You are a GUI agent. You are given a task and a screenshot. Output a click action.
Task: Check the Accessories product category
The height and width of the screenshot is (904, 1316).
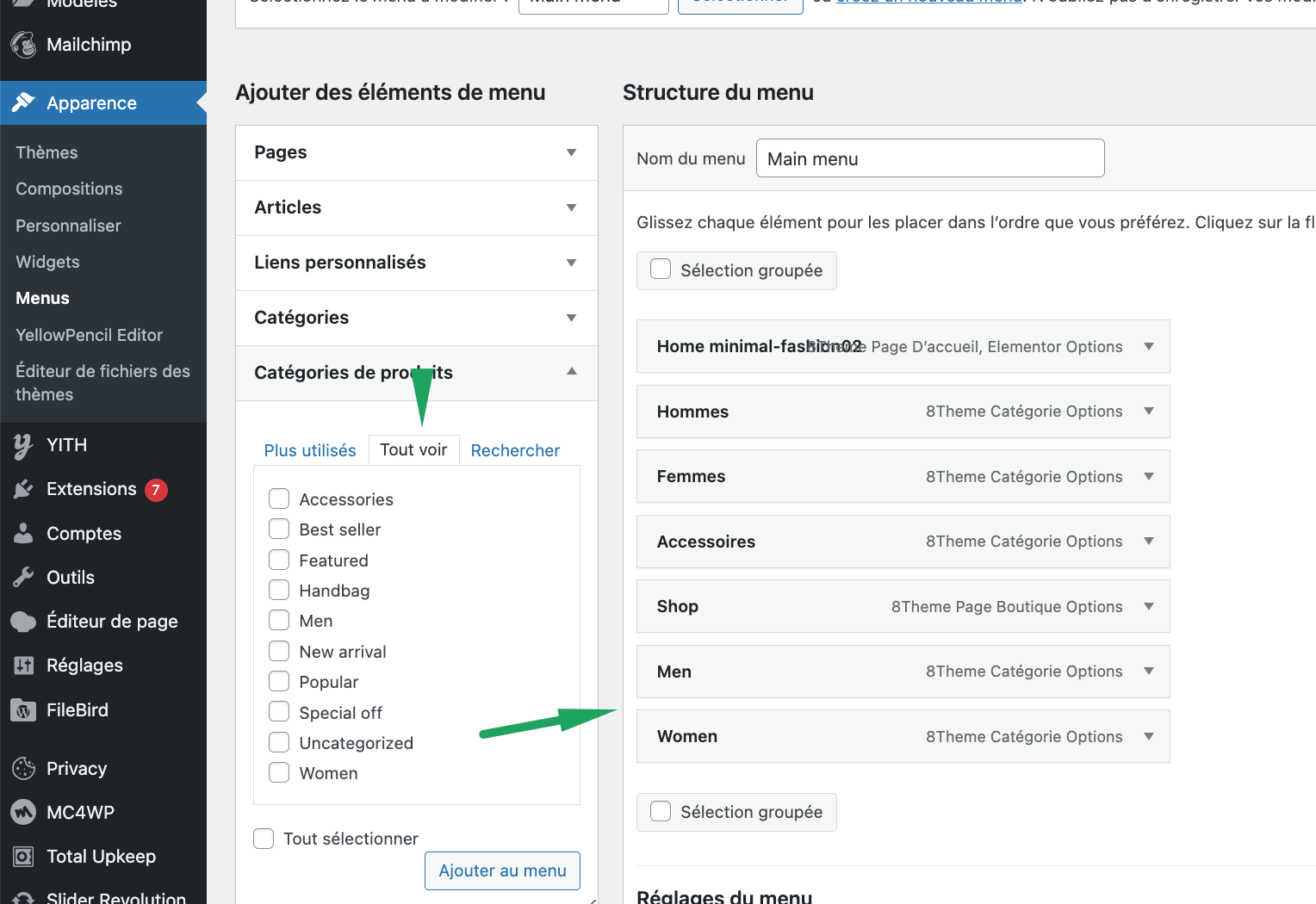point(279,498)
